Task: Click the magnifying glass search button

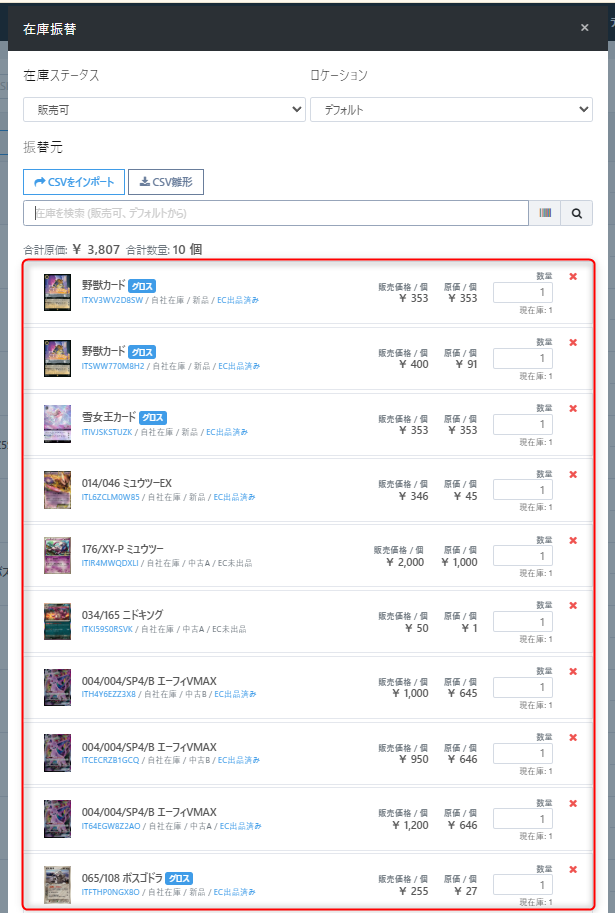Action: click(x=577, y=213)
